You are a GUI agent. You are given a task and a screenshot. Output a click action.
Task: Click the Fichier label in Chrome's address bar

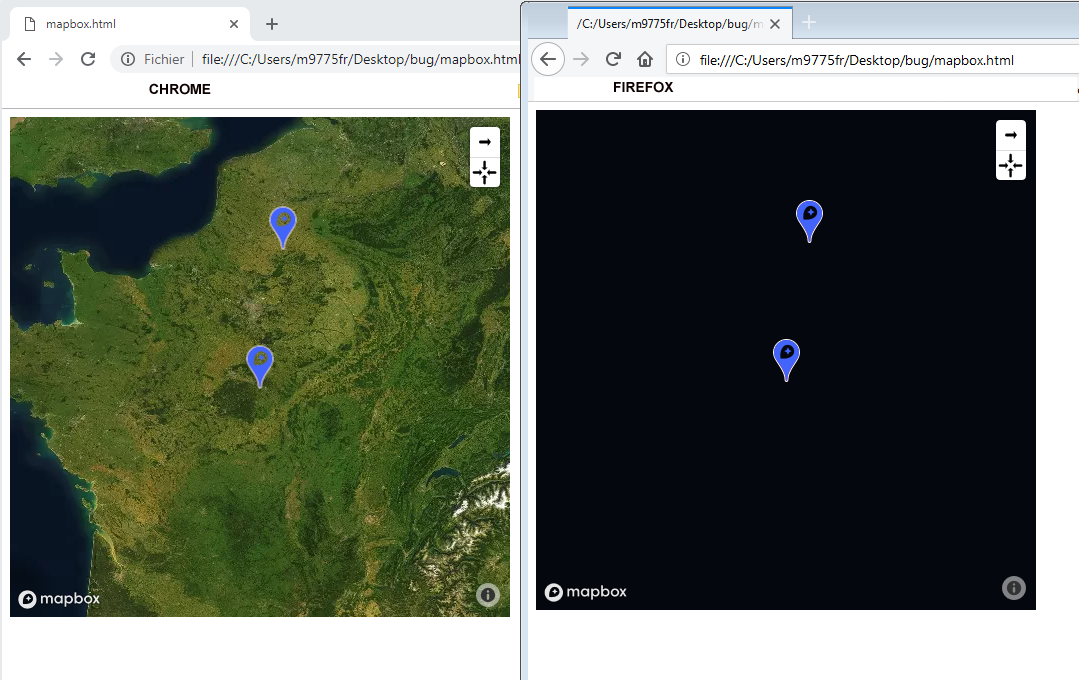tap(163, 58)
